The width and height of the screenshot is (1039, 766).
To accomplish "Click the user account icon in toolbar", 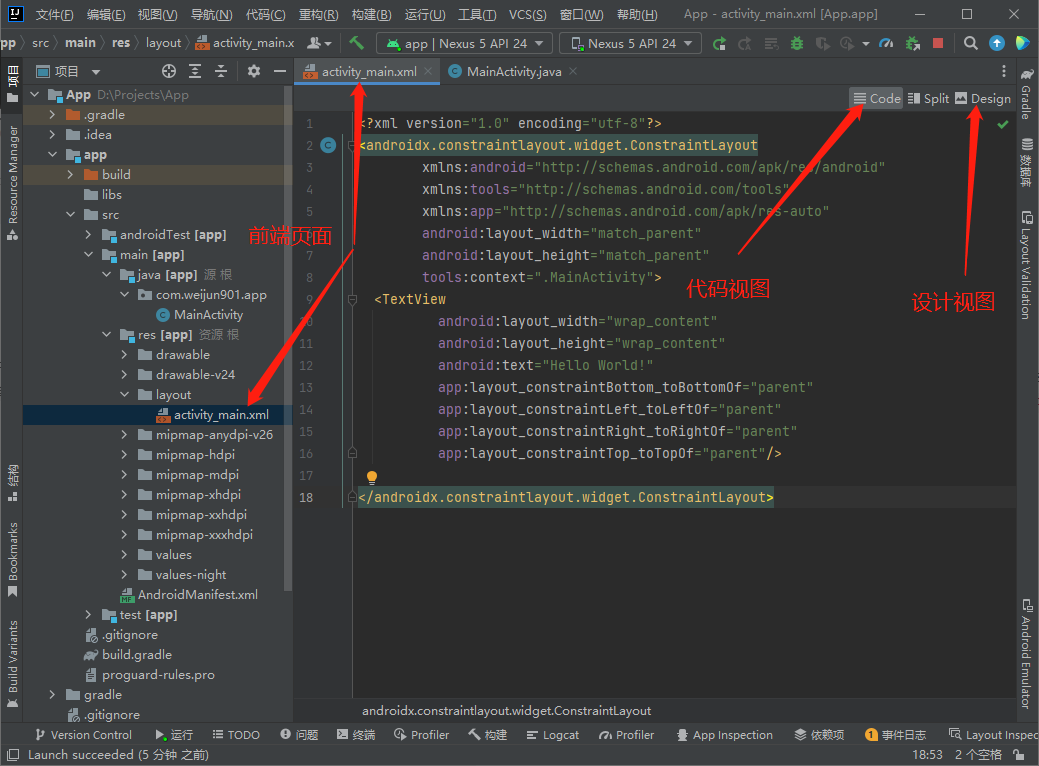I will pyautogui.click(x=319, y=43).
